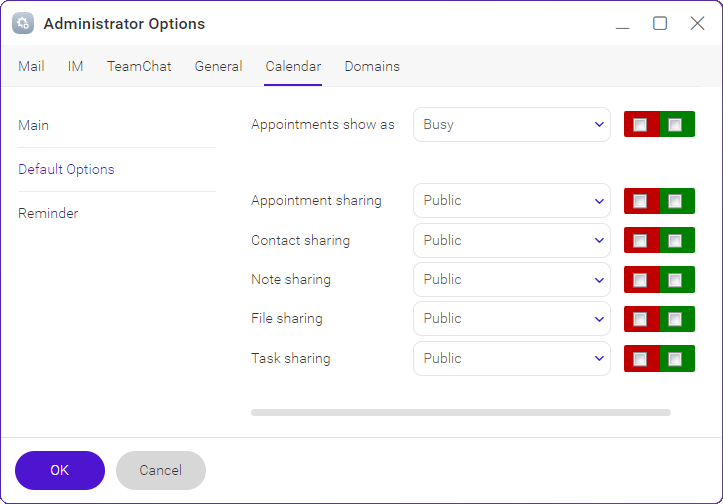
Task: Expand the Appointment sharing dropdown
Action: pyautogui.click(x=512, y=201)
